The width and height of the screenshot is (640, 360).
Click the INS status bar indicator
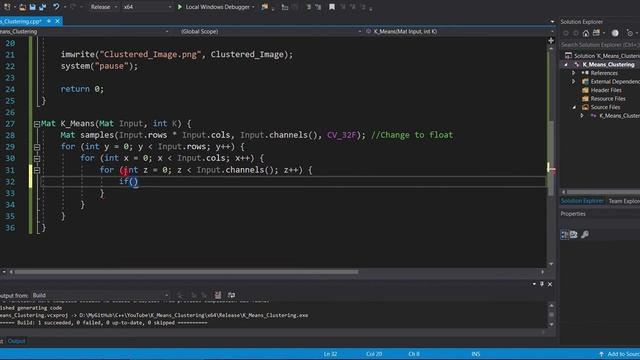[x=476, y=354]
